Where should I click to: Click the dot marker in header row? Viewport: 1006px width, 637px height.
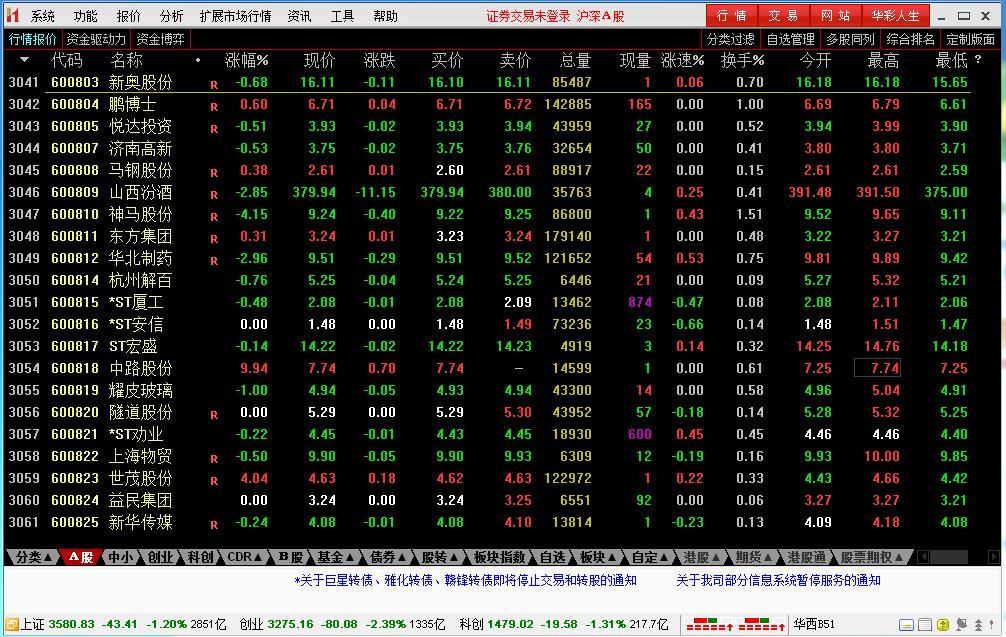pyautogui.click(x=198, y=60)
